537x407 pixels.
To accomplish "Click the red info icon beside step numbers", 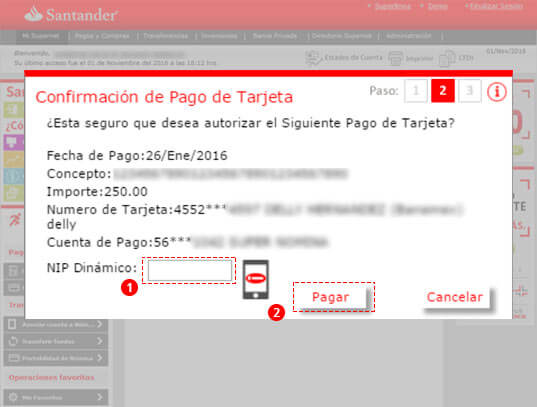I will pyautogui.click(x=496, y=91).
